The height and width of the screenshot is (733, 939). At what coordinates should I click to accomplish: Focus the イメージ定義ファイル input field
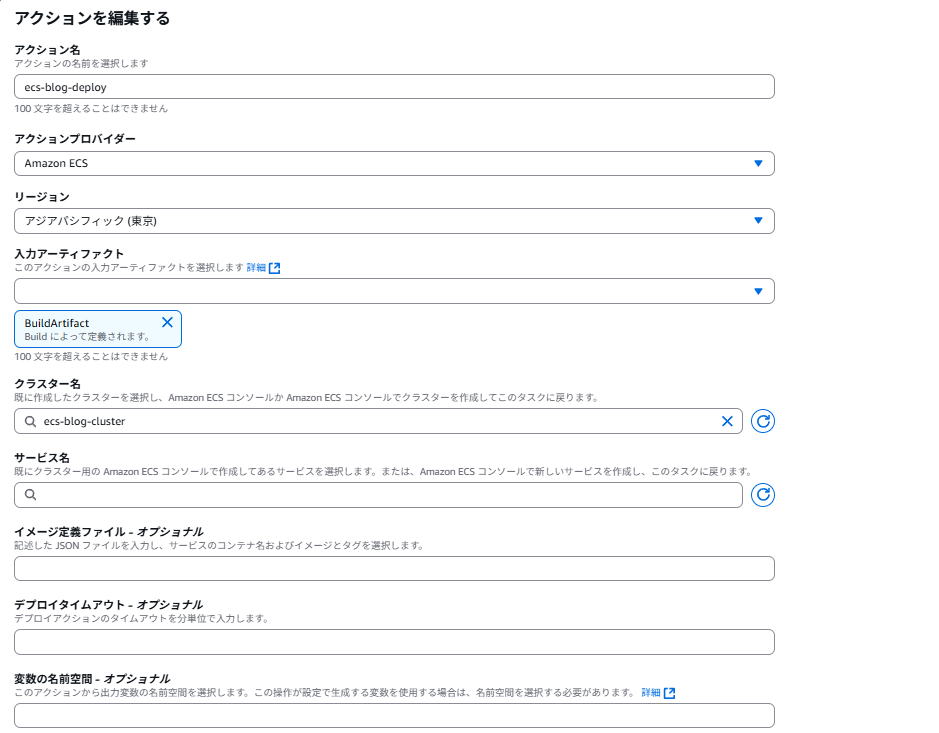394,569
